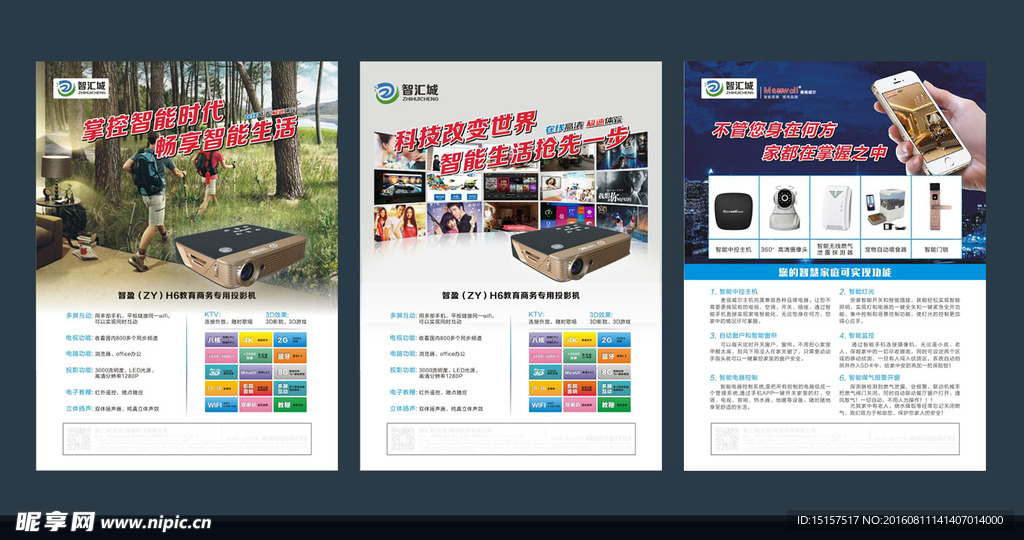
Task: Click the 智能生活抢先一步 headline
Action: coord(534,150)
